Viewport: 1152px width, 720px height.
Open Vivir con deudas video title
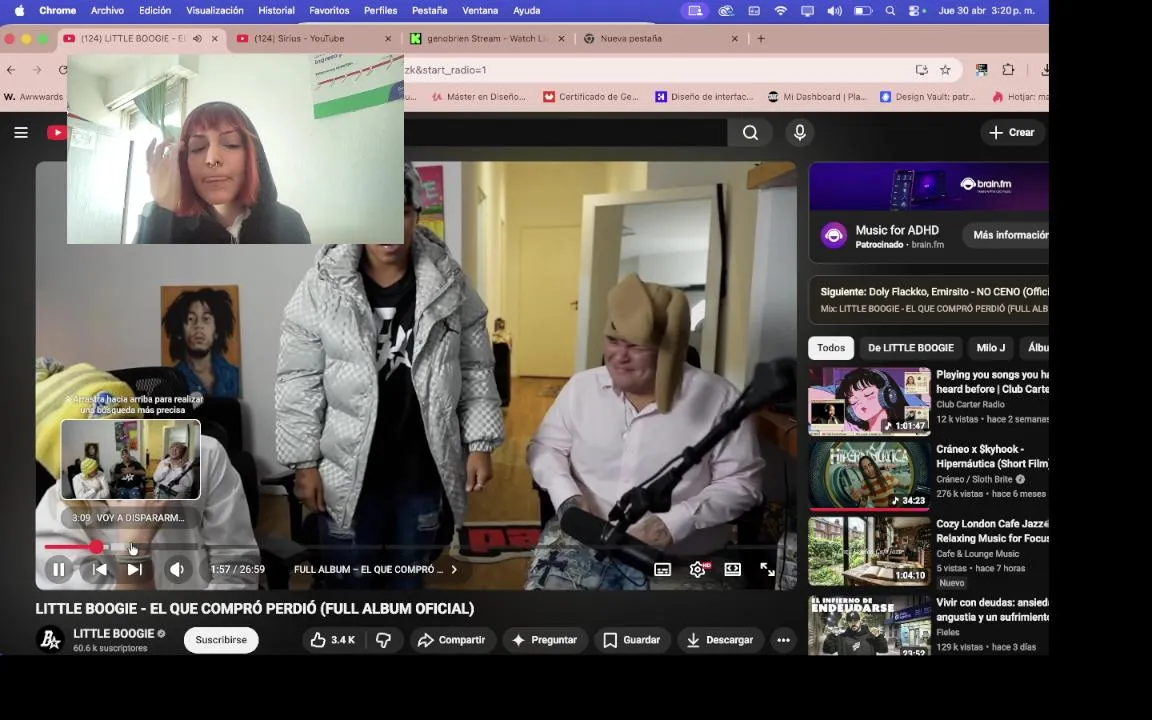point(993,610)
